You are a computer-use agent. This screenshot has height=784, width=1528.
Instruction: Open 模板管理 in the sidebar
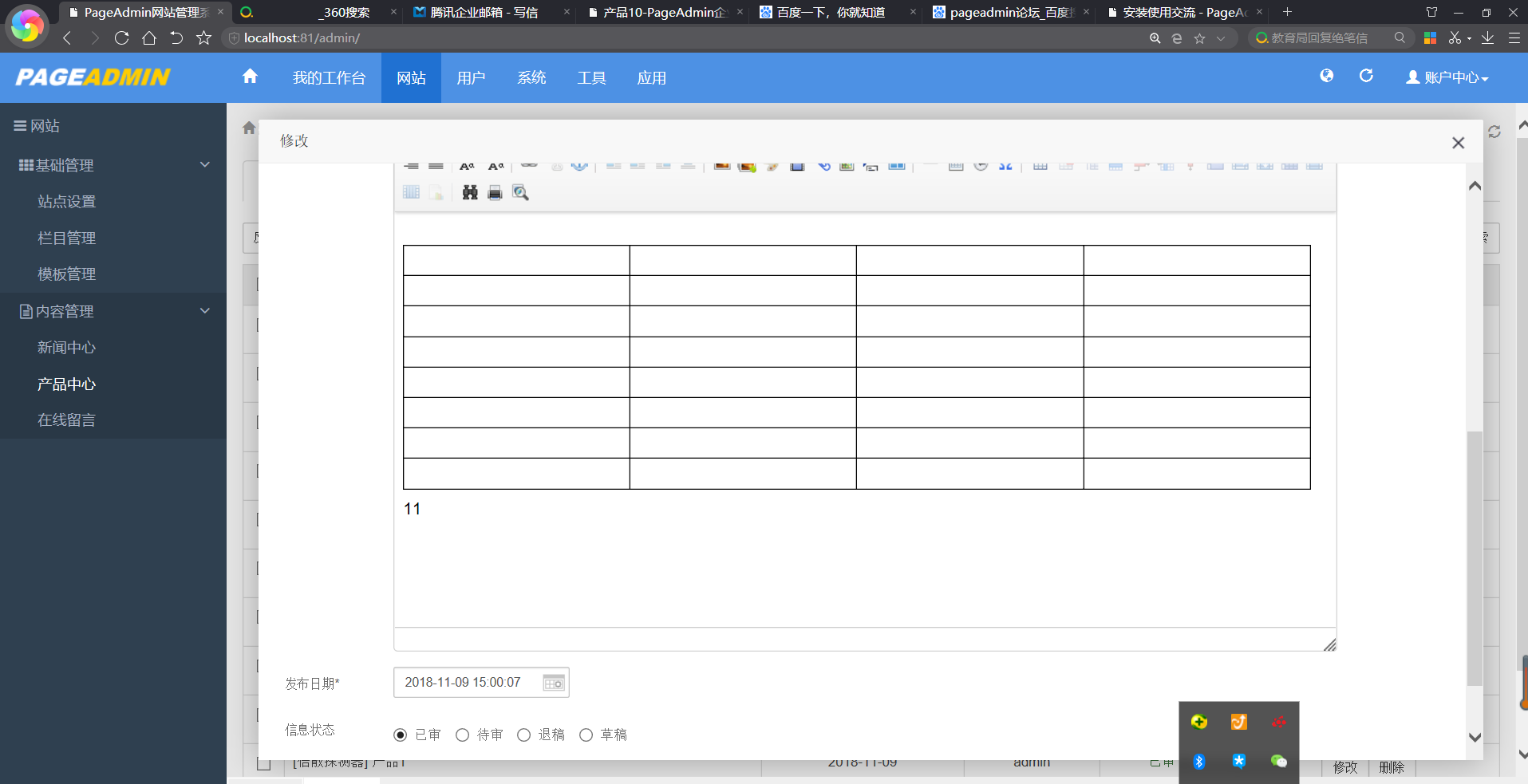pyautogui.click(x=66, y=274)
